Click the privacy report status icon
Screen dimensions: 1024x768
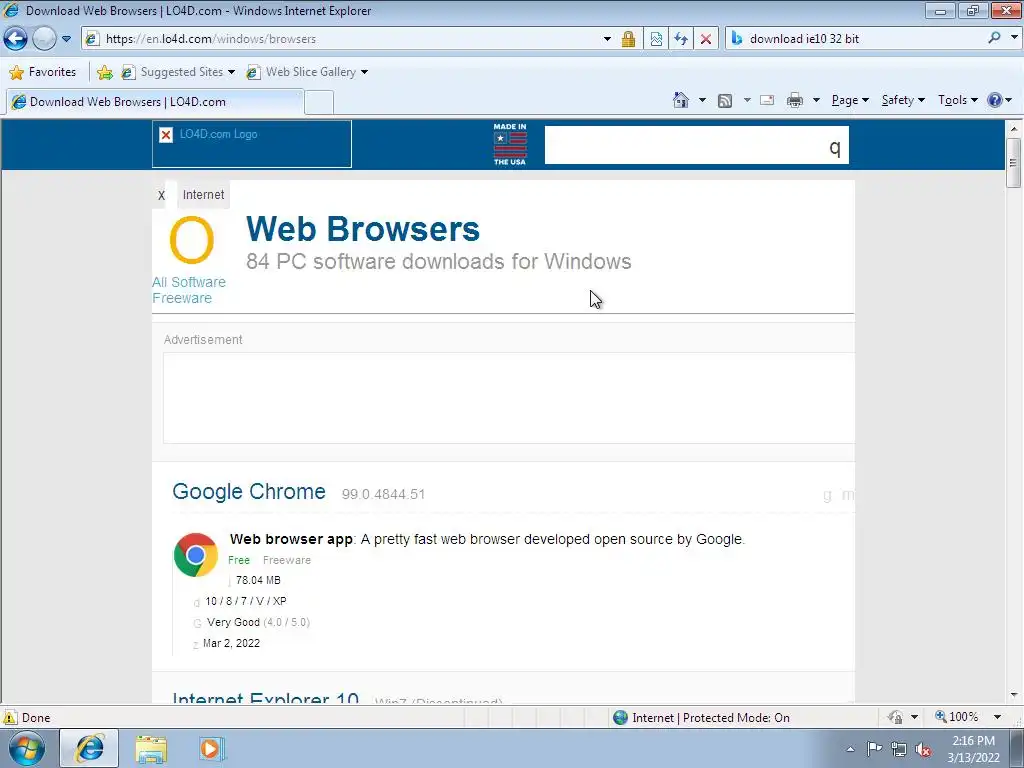pos(895,717)
